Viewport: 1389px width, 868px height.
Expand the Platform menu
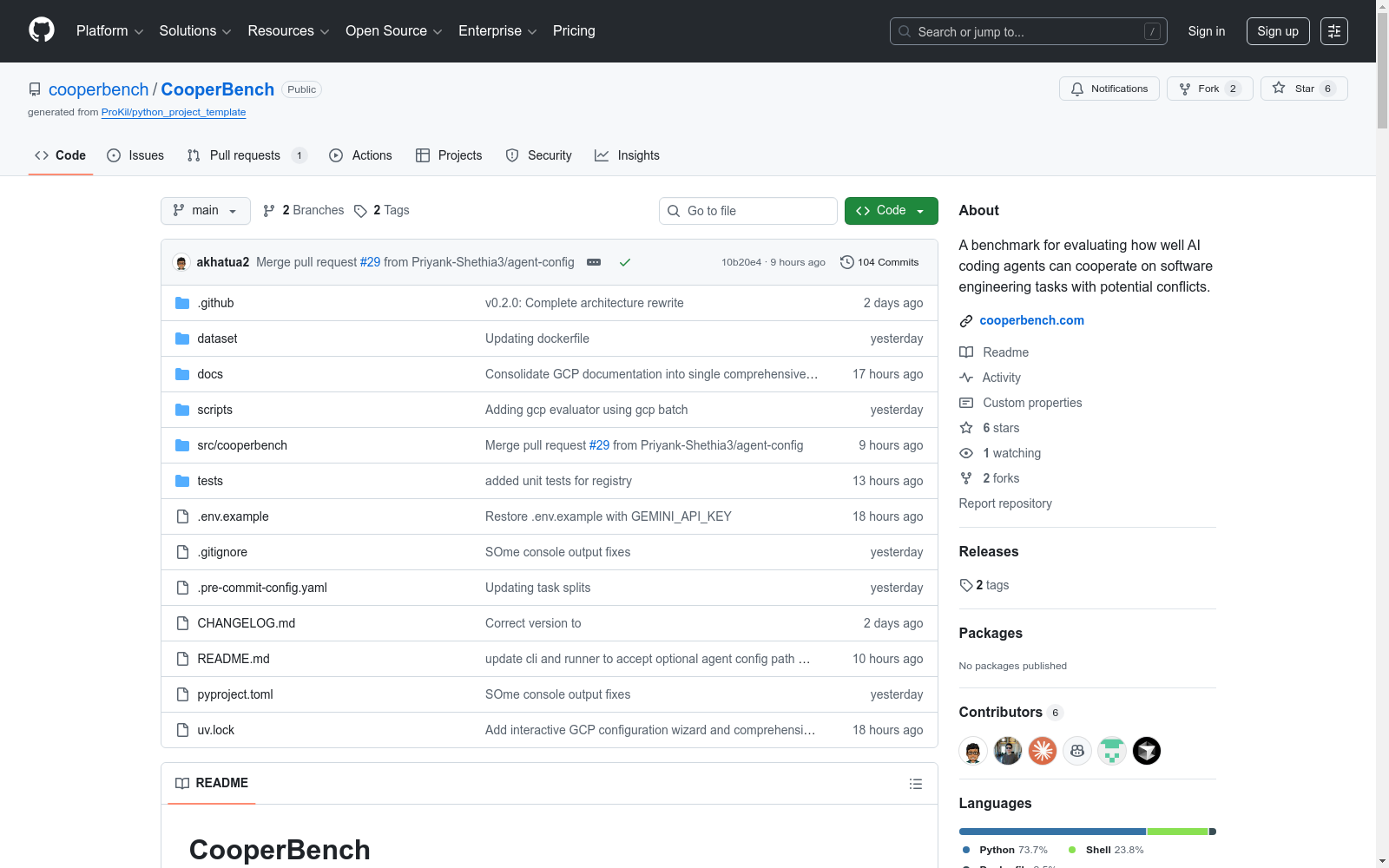(x=110, y=31)
